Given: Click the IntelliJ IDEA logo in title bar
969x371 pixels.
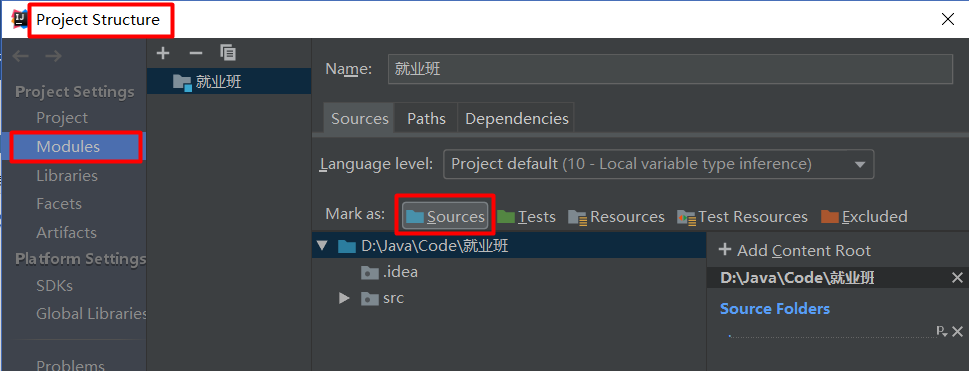Looking at the screenshot, I should pos(19,19).
